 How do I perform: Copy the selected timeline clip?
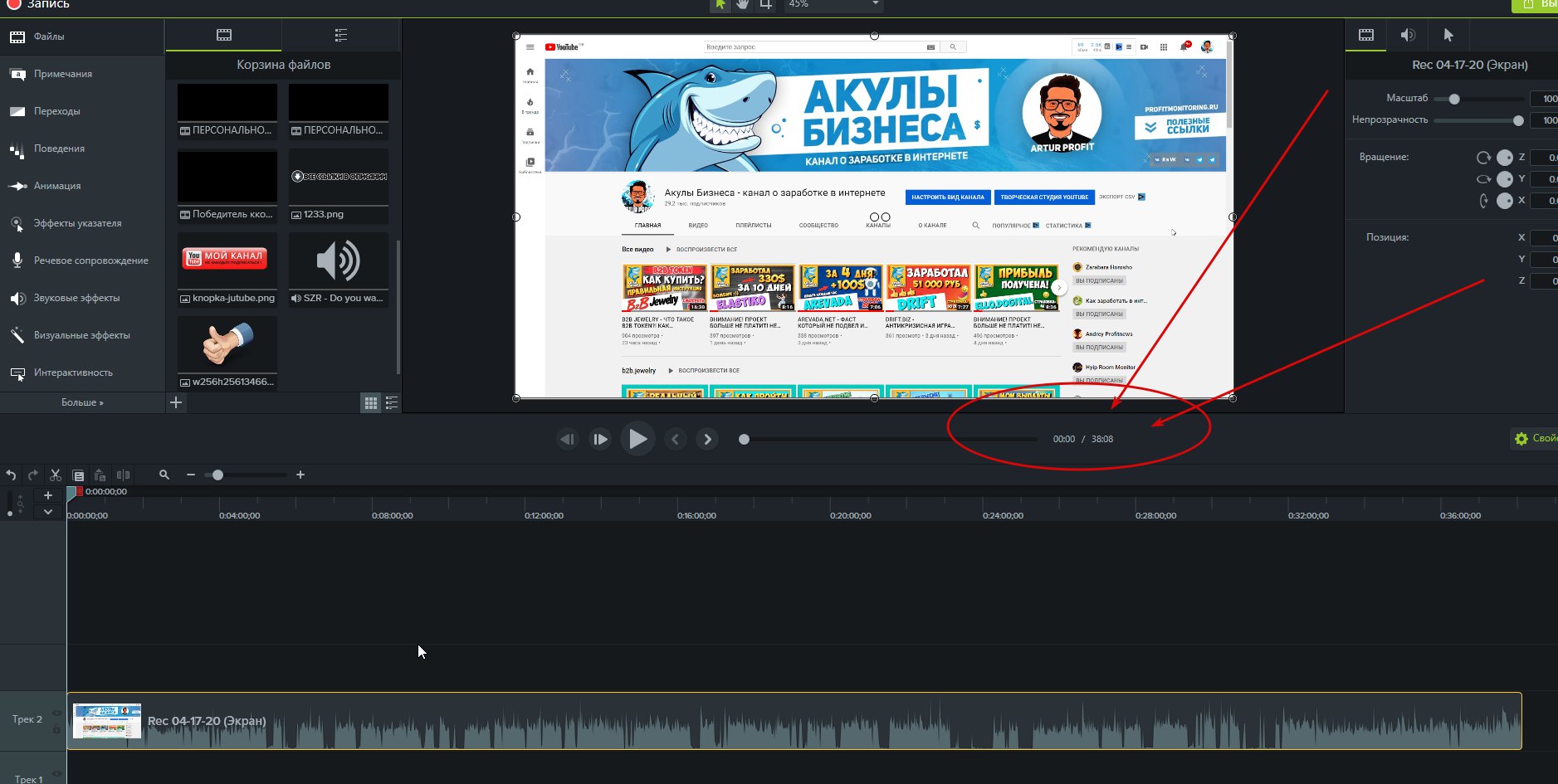coord(78,475)
